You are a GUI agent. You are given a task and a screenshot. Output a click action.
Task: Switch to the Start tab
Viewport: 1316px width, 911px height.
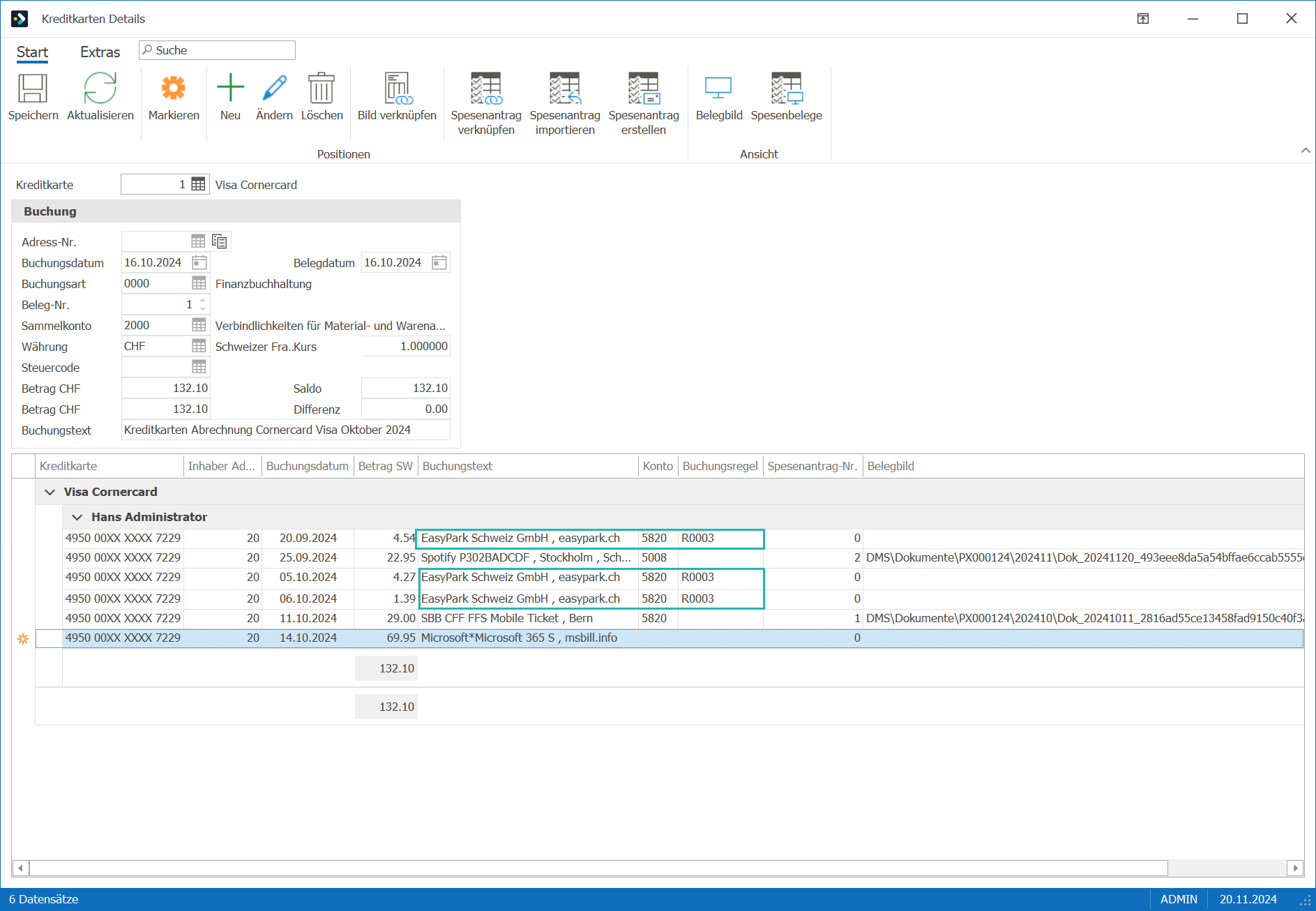32,52
